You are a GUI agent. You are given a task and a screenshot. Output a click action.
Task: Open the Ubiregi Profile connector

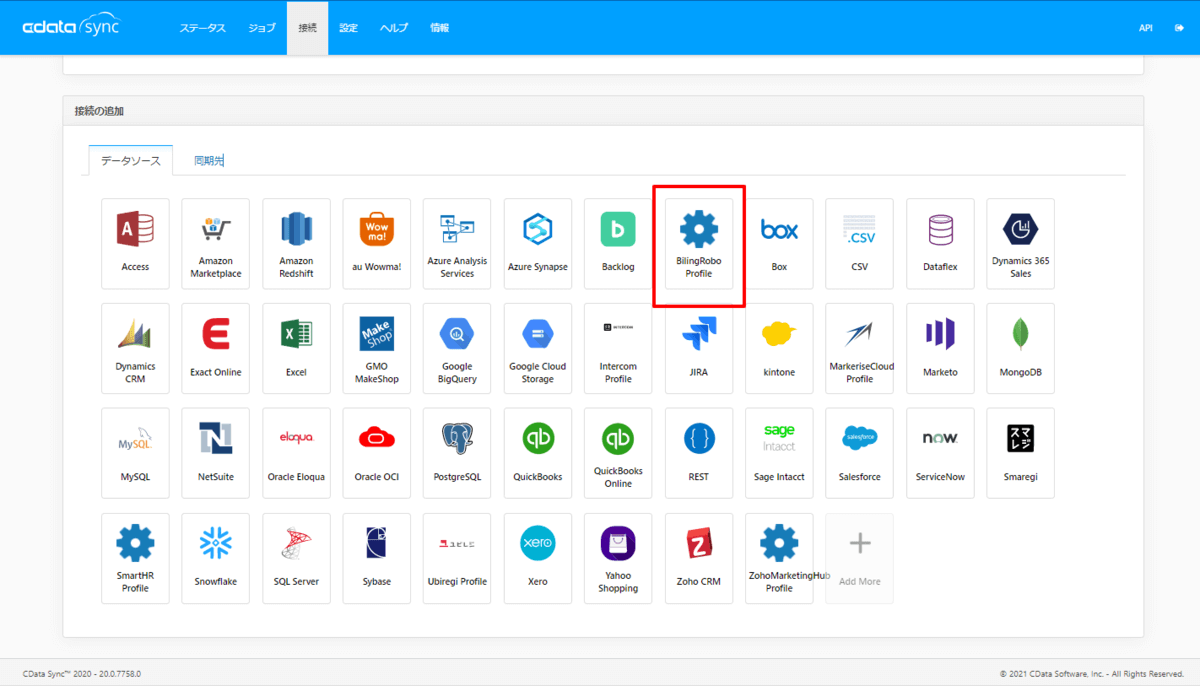(x=457, y=558)
